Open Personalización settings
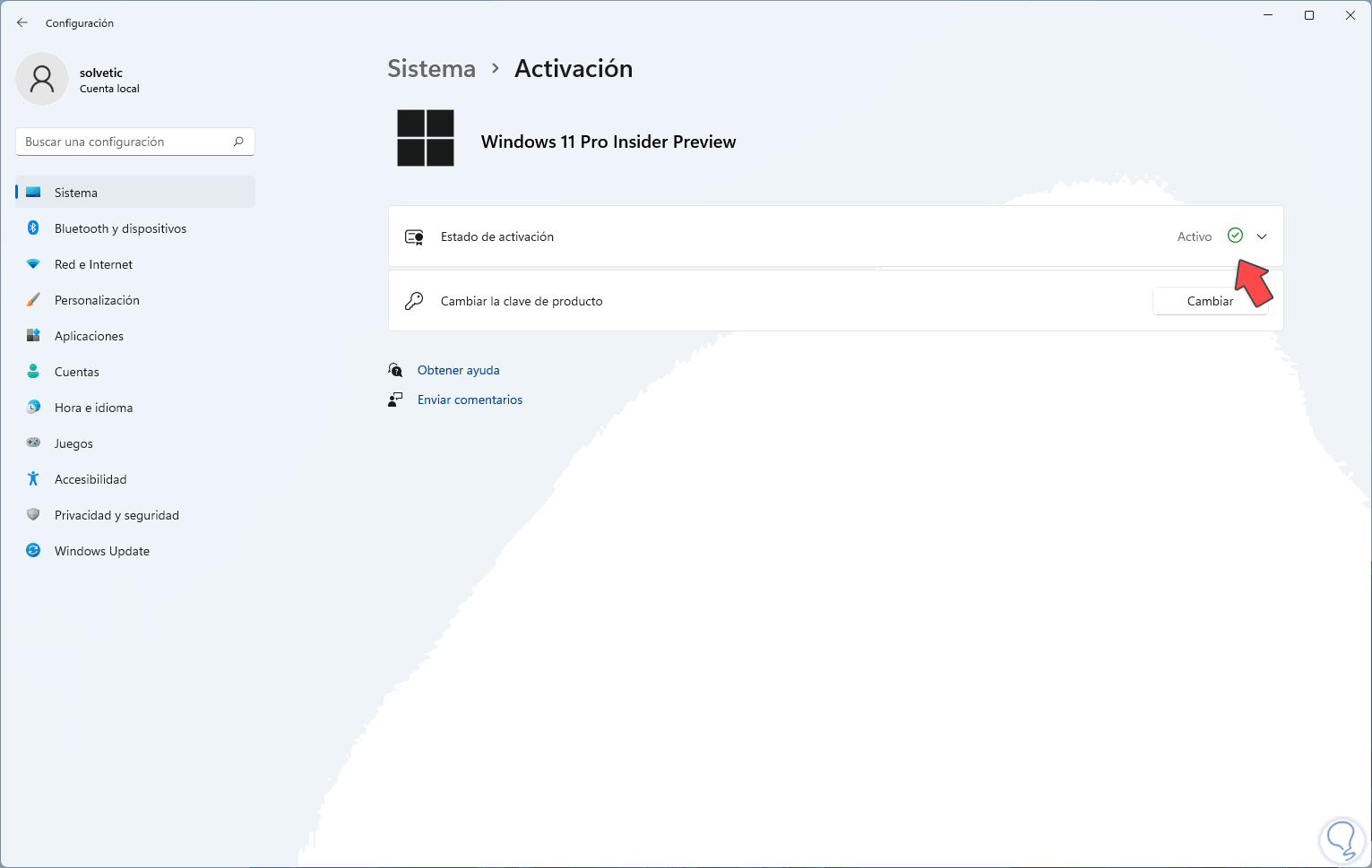This screenshot has height=868, width=1372. [135, 300]
